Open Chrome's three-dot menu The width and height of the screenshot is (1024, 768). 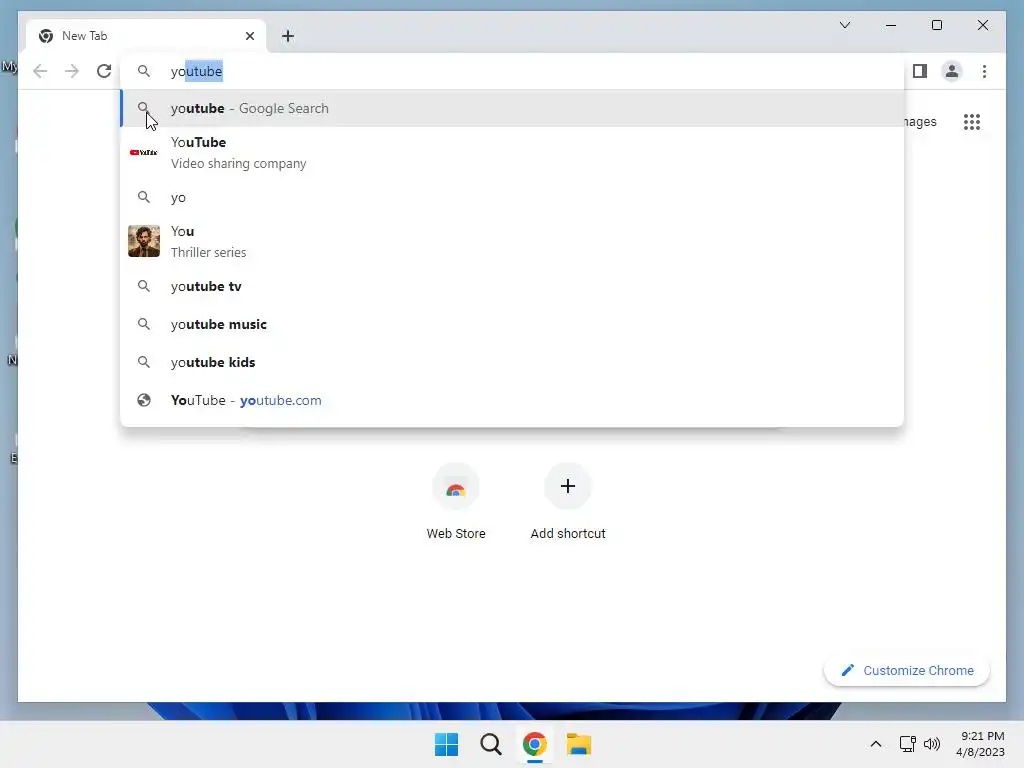click(x=984, y=71)
